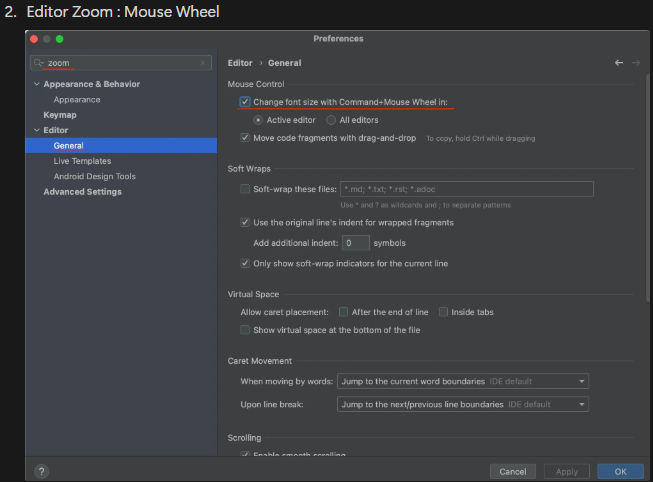653x482 pixels.
Task: Select Keymap in the settings sidebar
Action: (x=60, y=115)
